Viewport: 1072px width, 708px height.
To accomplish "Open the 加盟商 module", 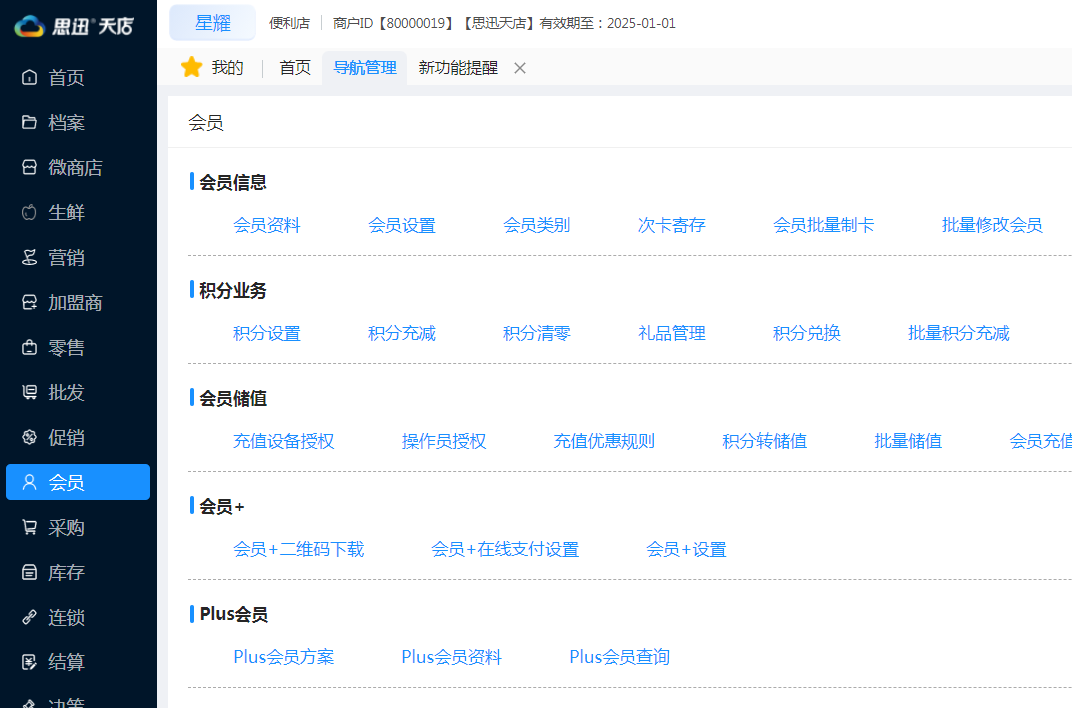I will click(72, 302).
